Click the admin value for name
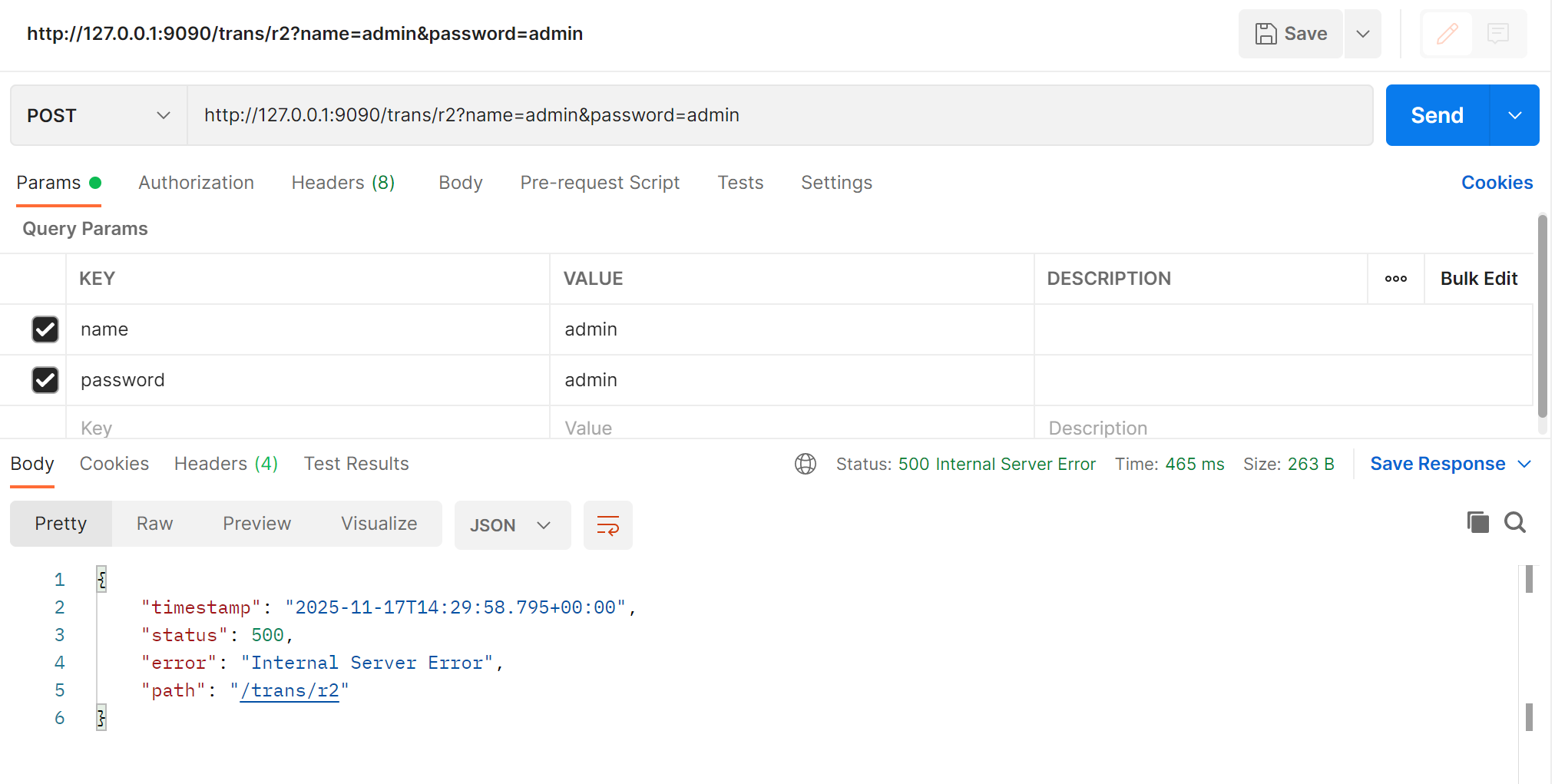The image size is (1555, 784). (792, 329)
